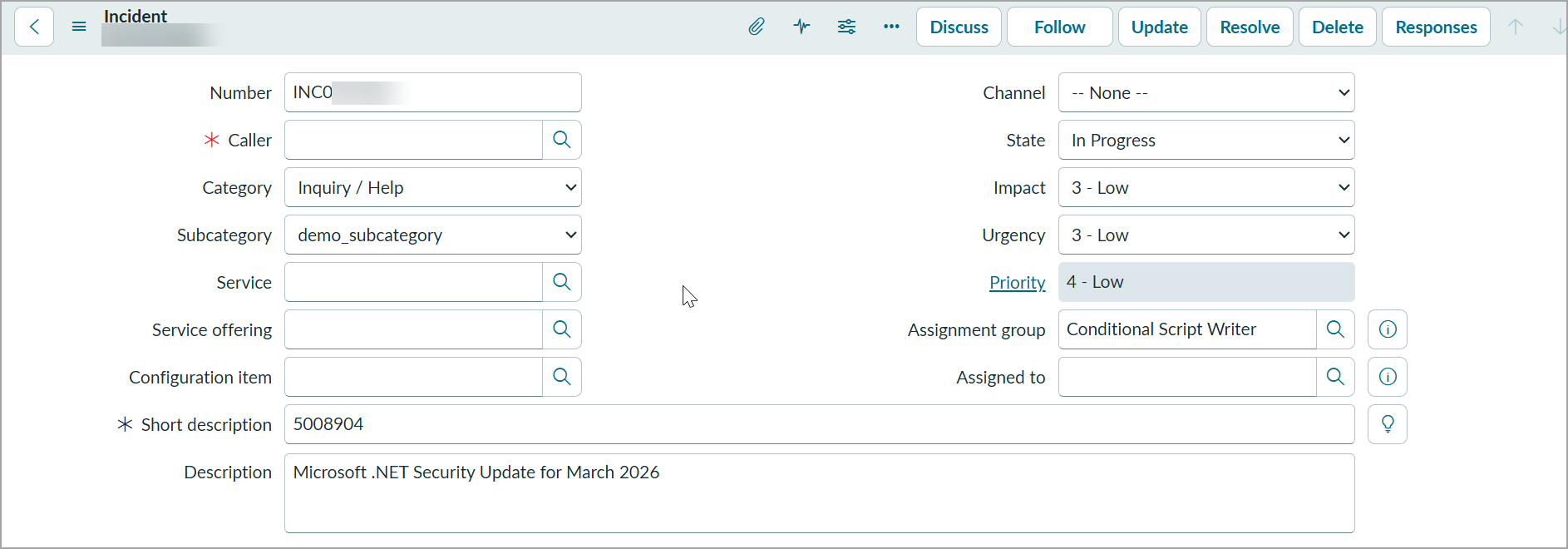Expand the State dropdown In Progress

pos(1206,140)
